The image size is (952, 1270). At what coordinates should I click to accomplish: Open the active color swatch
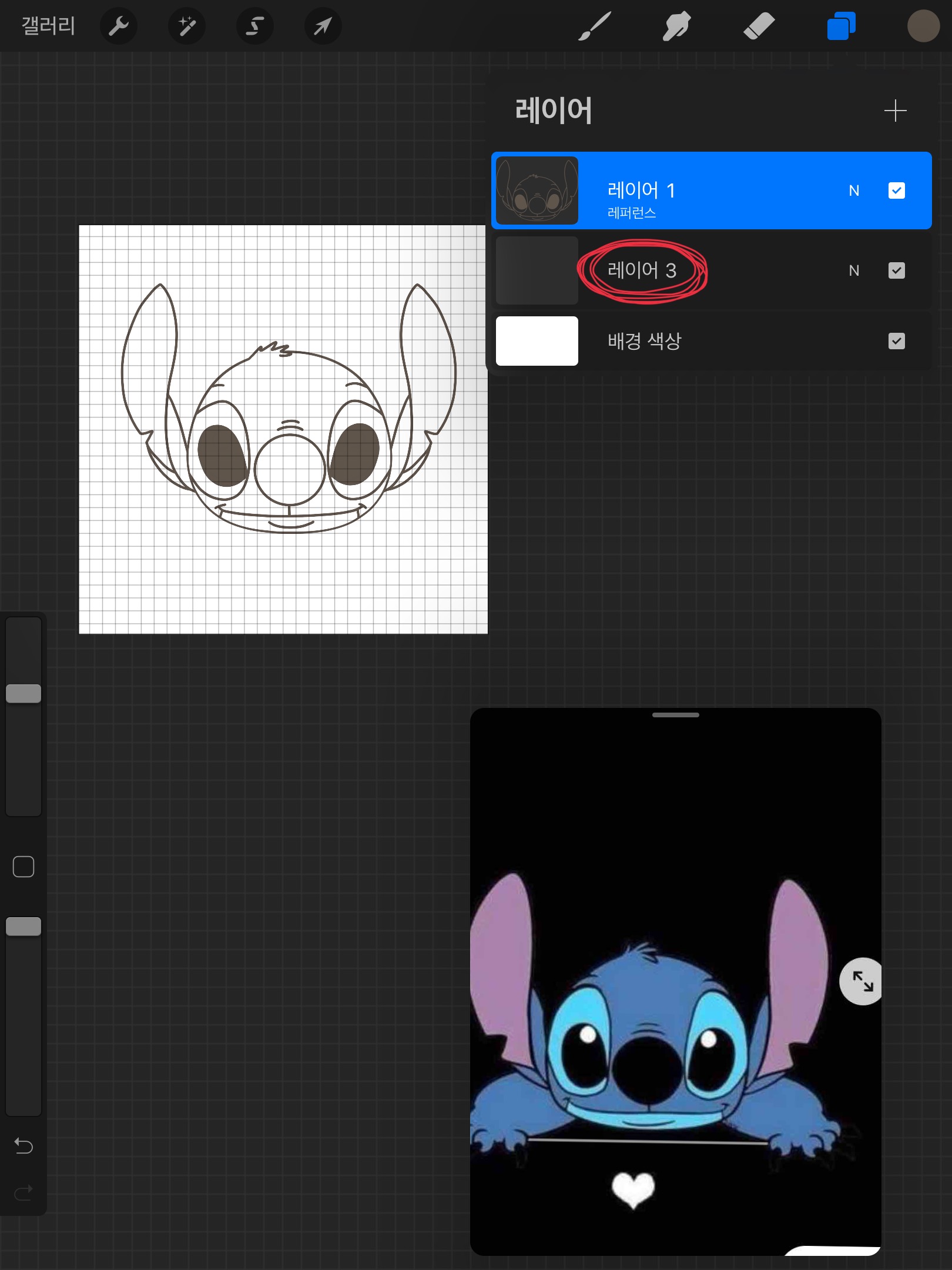click(923, 26)
